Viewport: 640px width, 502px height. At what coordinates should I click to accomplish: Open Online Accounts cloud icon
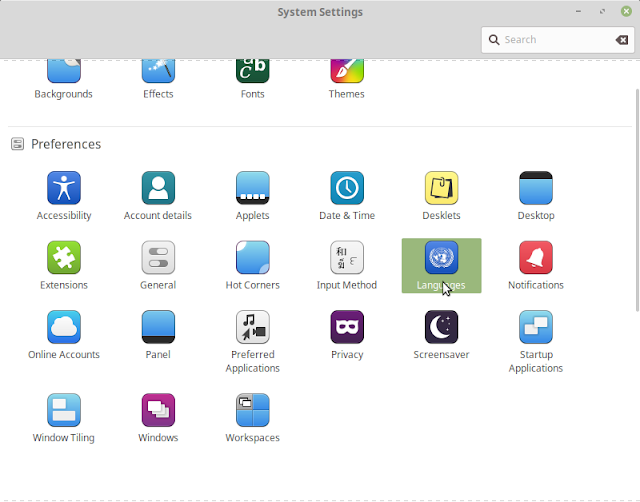coord(64,327)
